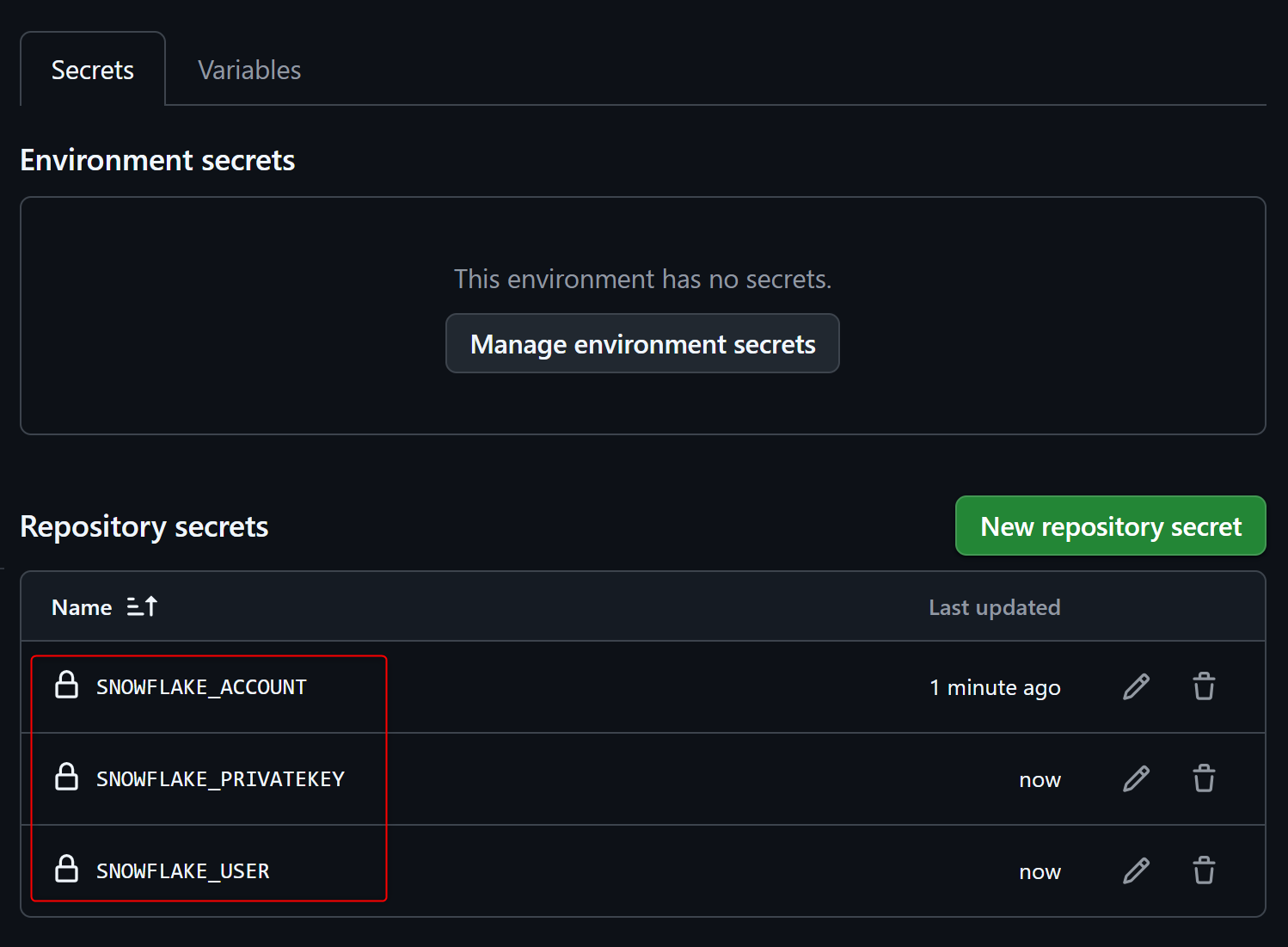The image size is (1288, 947).
Task: Delete the SNOWFLAKE_USER secret
Action: point(1204,871)
